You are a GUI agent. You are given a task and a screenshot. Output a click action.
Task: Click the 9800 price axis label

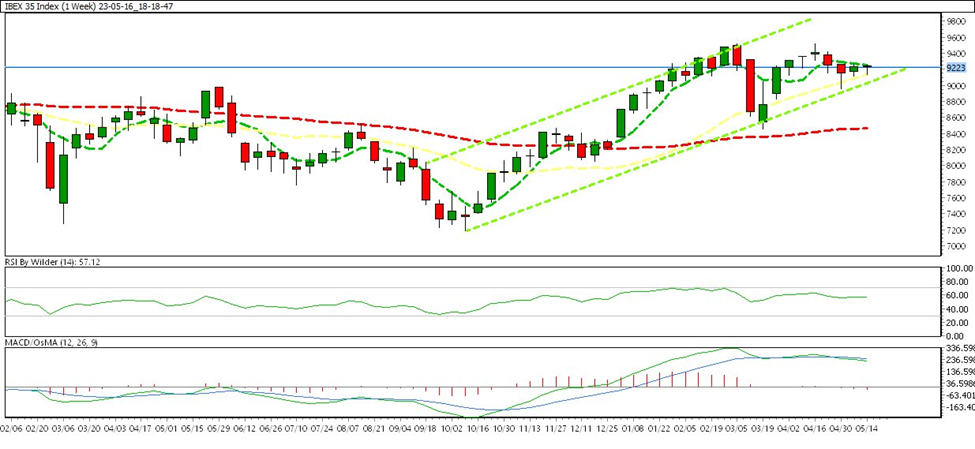pos(956,21)
